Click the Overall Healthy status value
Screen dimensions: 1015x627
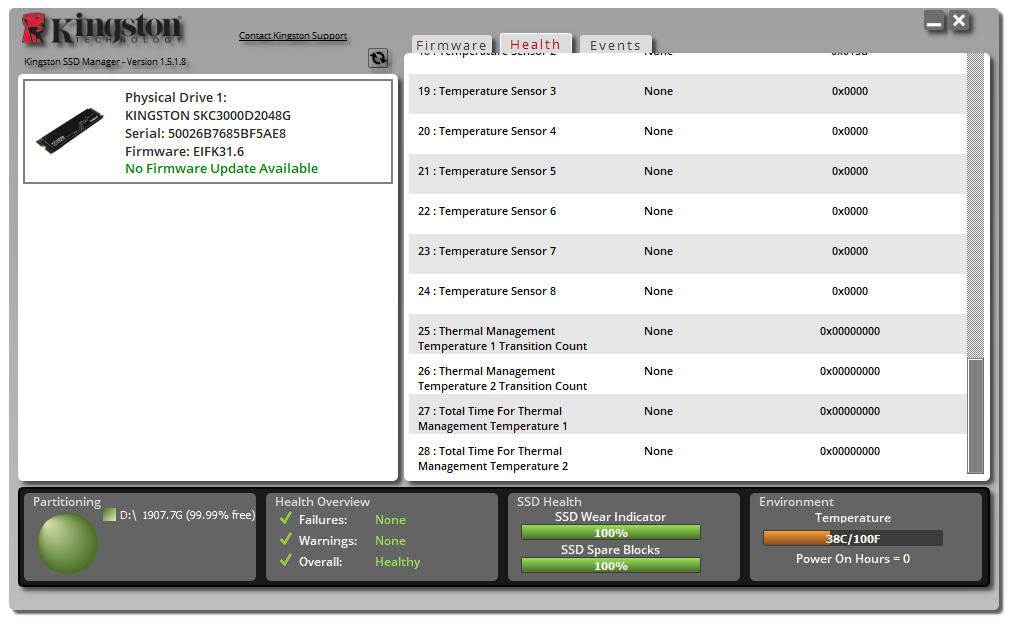point(397,562)
